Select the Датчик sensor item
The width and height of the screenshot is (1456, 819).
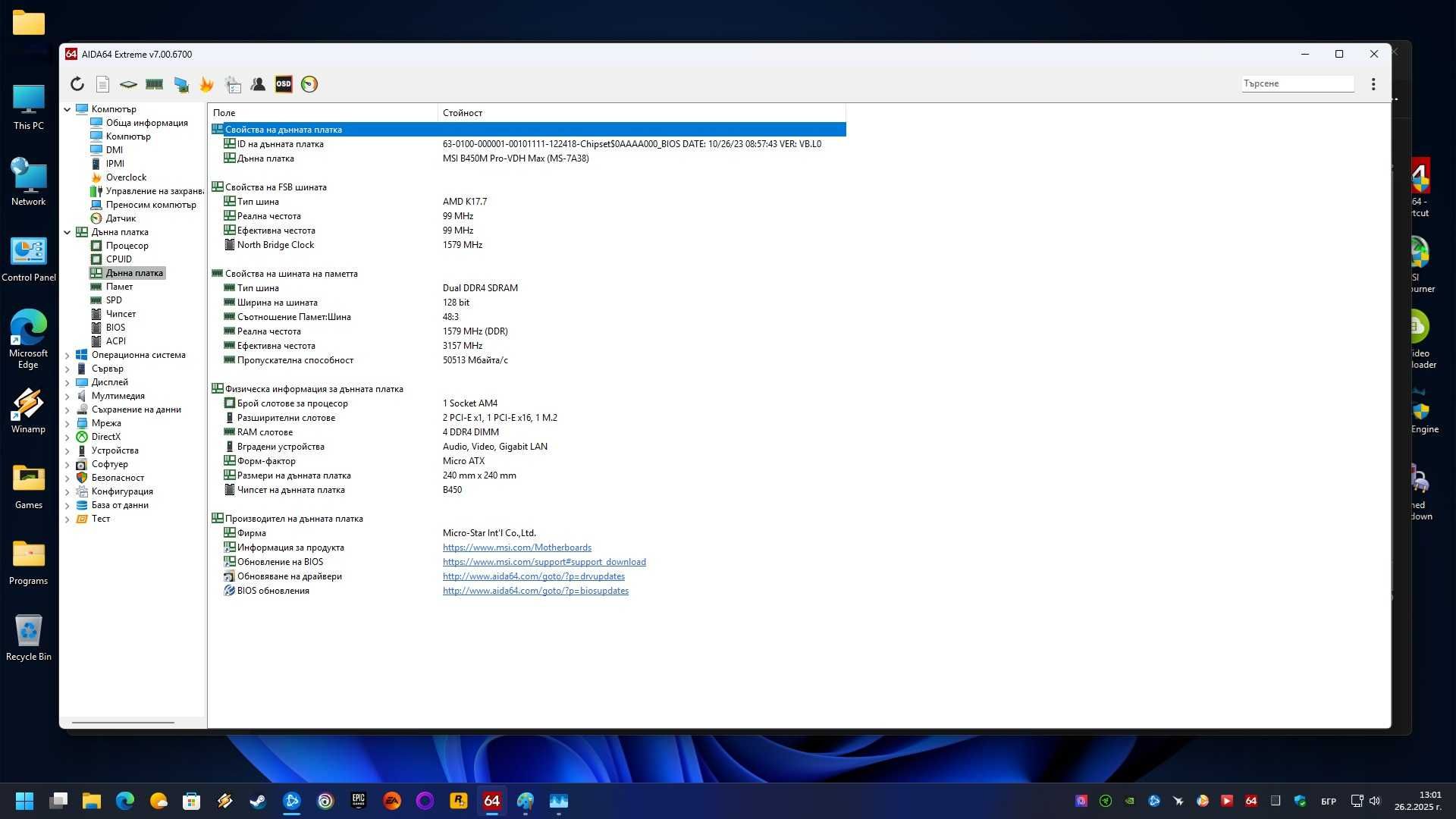(121, 218)
